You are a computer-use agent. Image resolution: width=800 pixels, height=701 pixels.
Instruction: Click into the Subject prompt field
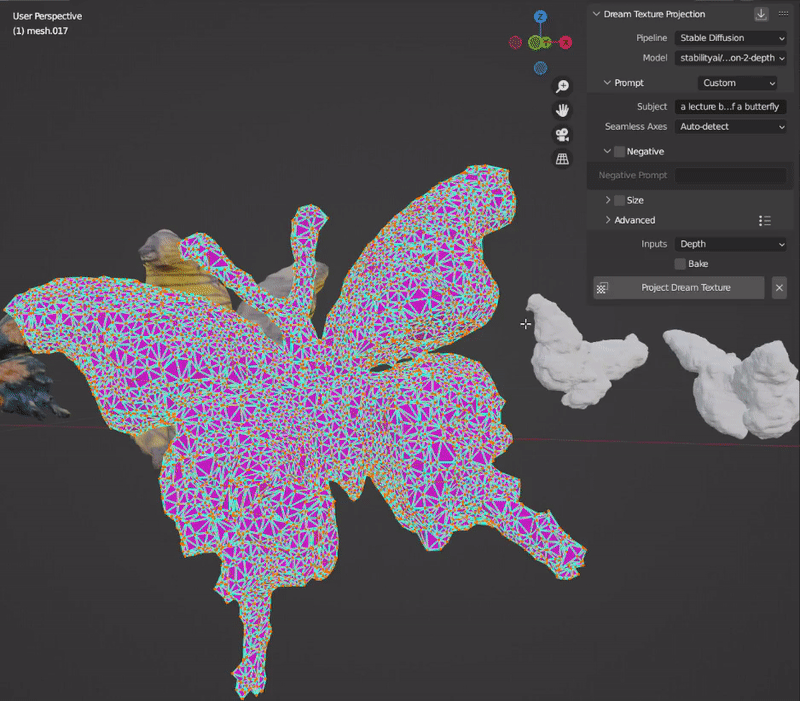point(732,106)
